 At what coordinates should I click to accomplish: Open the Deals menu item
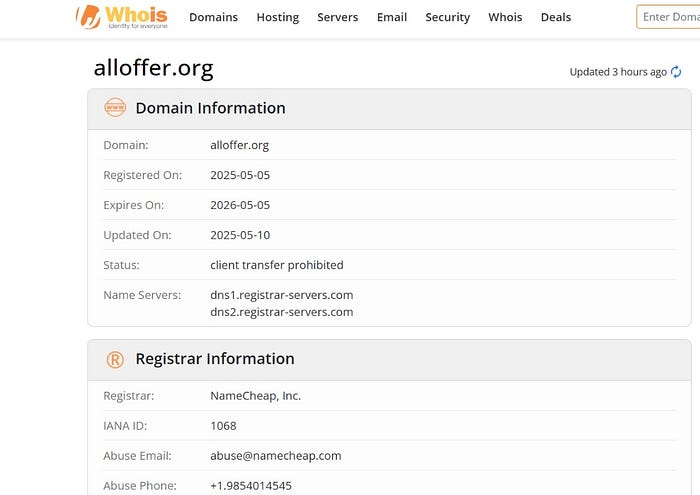(x=556, y=17)
